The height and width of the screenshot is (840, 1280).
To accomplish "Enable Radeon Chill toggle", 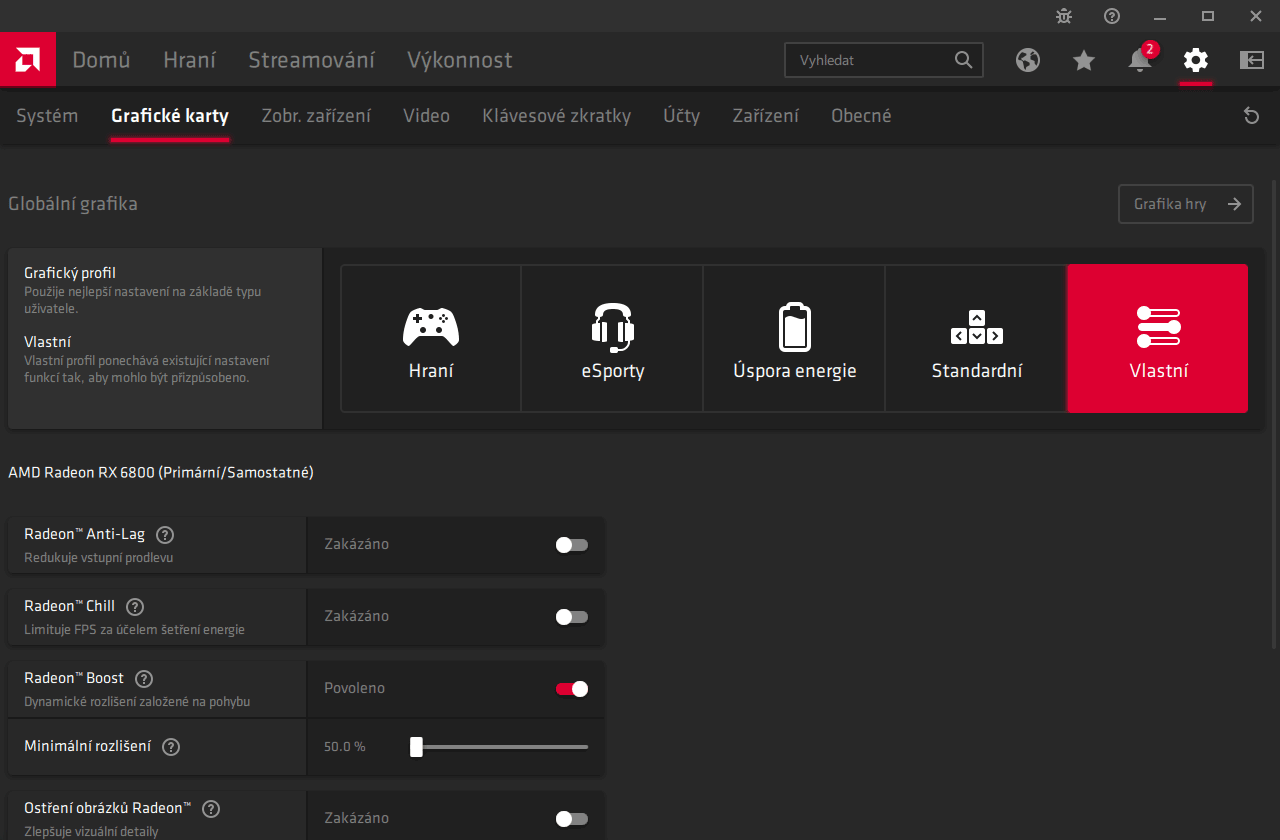I will [x=572, y=617].
